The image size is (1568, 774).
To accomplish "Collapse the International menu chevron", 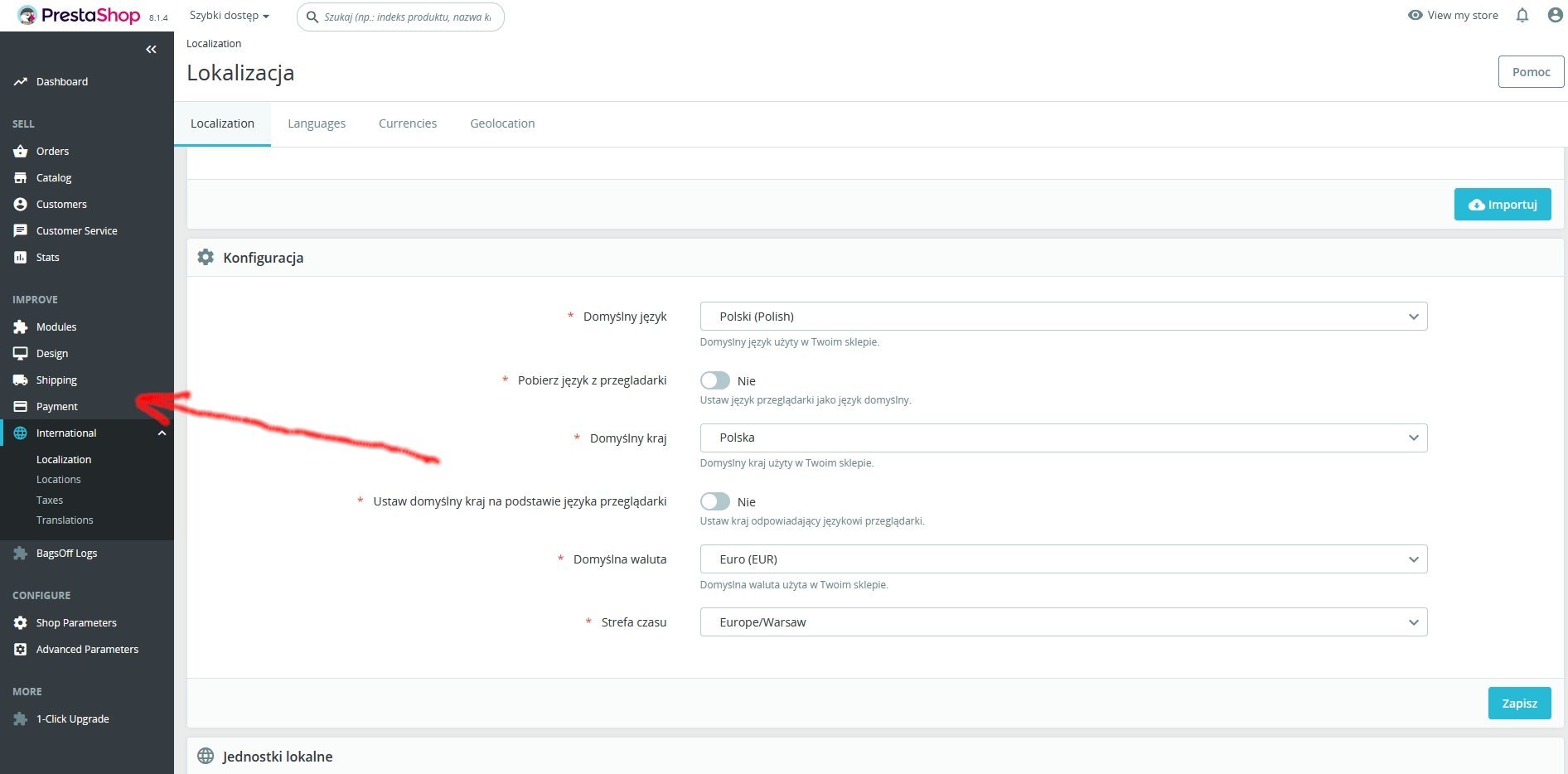I will [x=162, y=433].
